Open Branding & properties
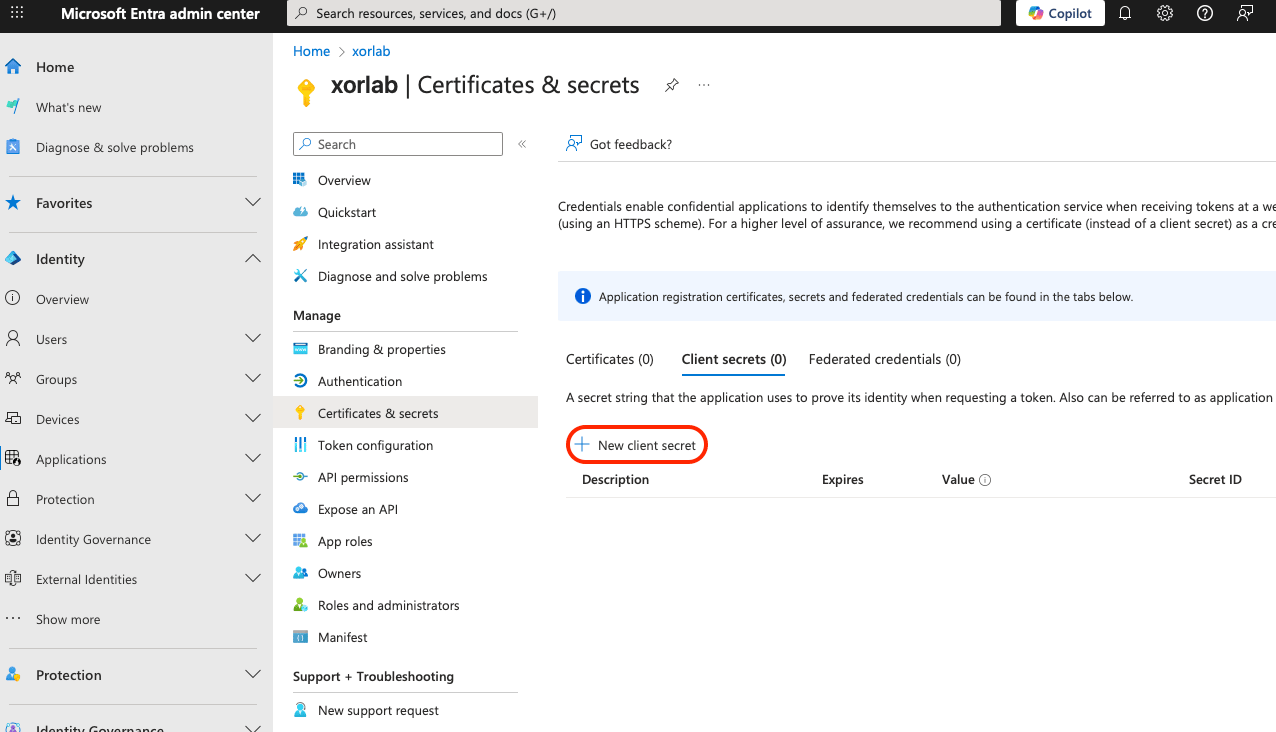Viewport: 1276px width, 732px height. click(x=382, y=349)
